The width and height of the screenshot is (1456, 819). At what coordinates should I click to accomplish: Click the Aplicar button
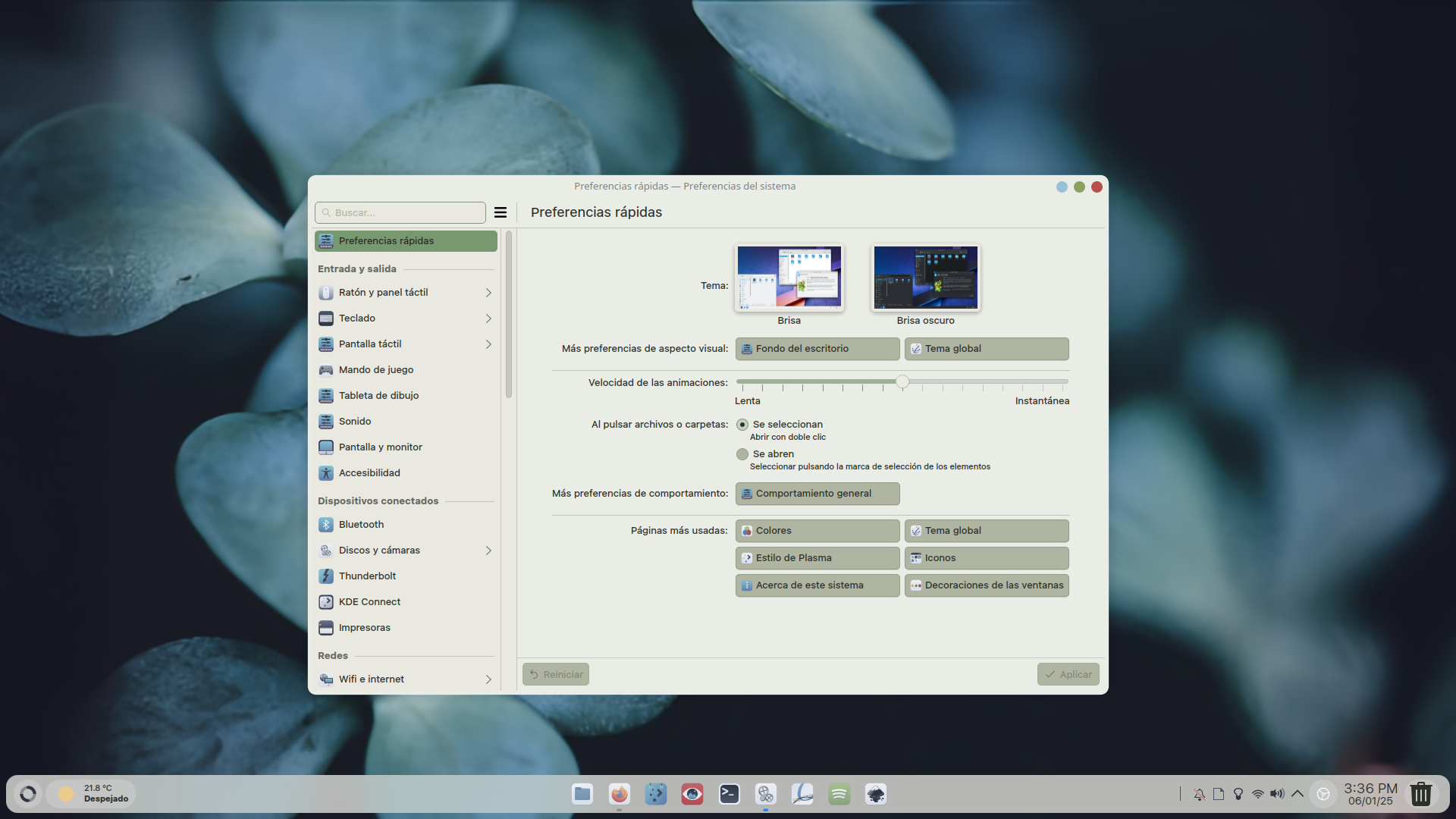(1068, 674)
